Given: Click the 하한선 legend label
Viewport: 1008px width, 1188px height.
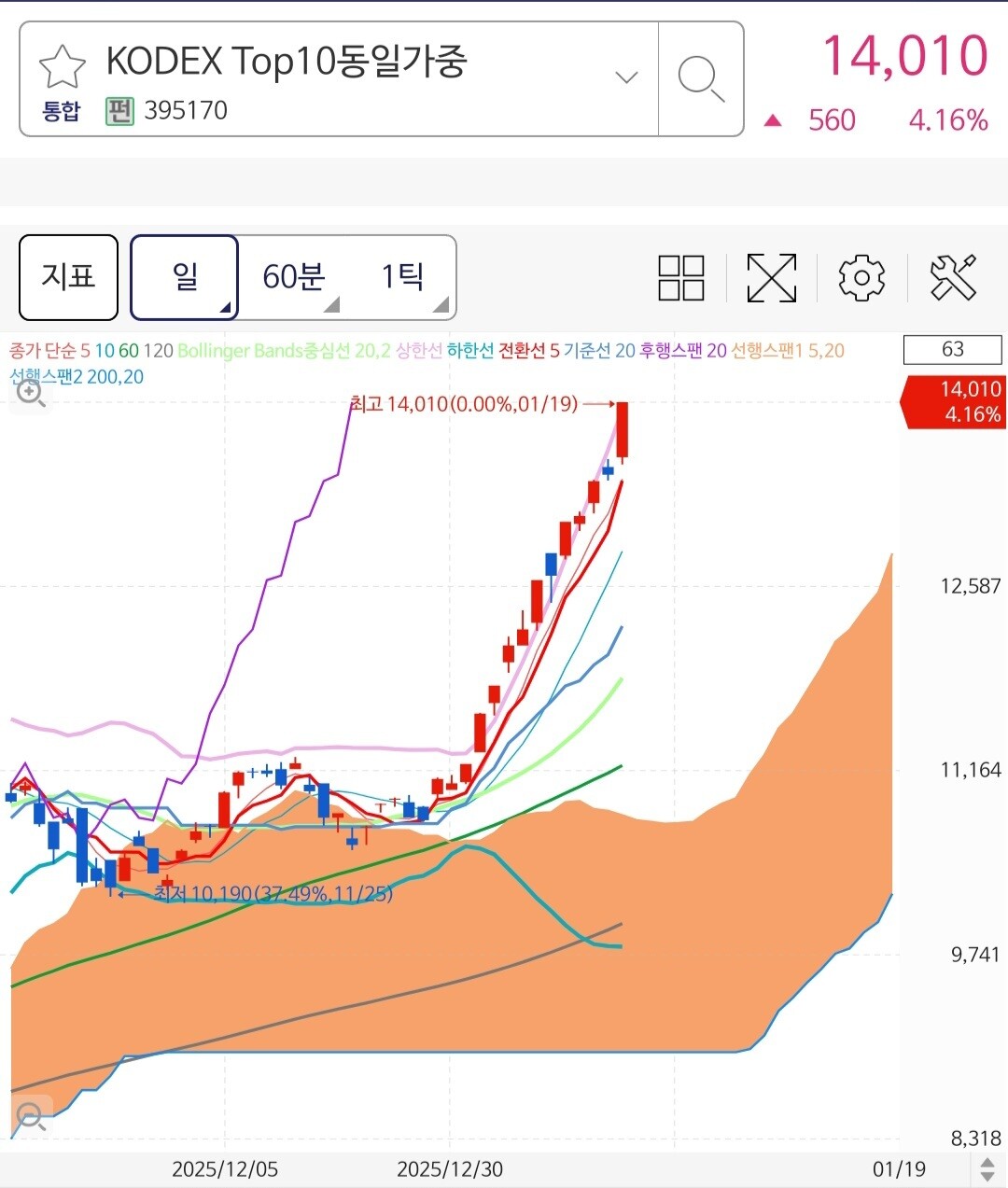Looking at the screenshot, I should [x=470, y=351].
